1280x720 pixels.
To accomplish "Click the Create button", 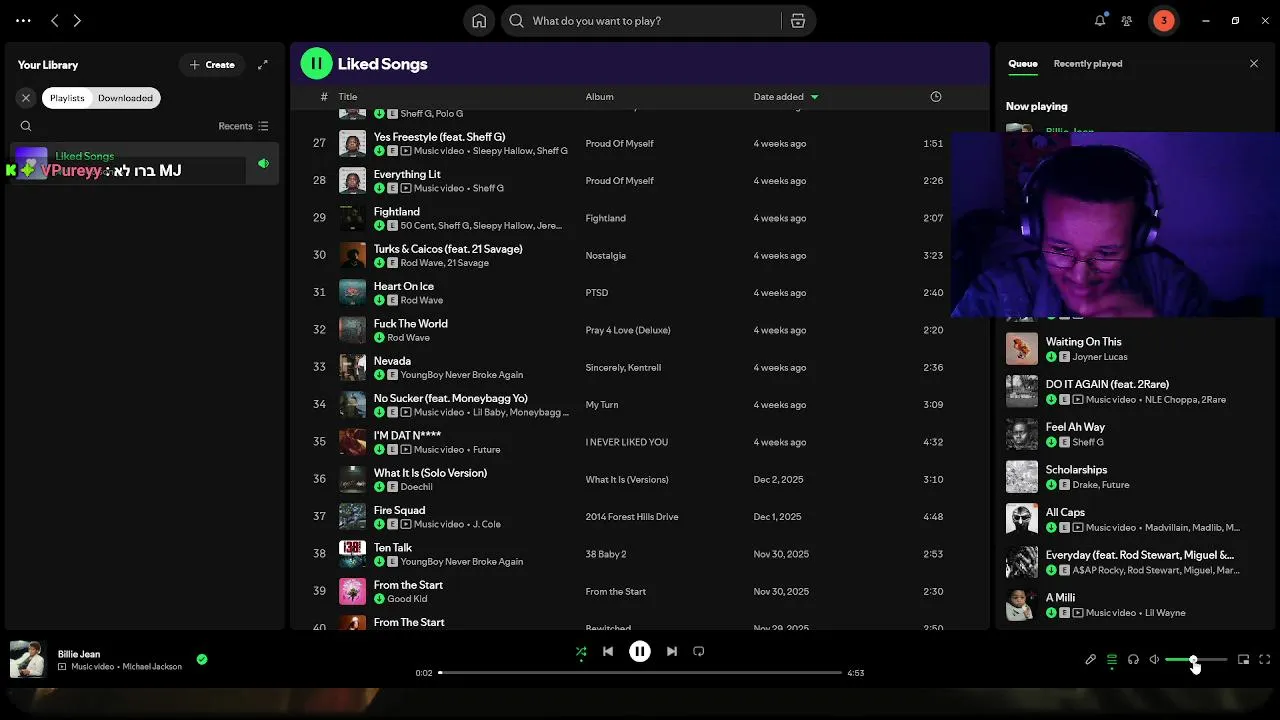I will pyautogui.click(x=212, y=65).
